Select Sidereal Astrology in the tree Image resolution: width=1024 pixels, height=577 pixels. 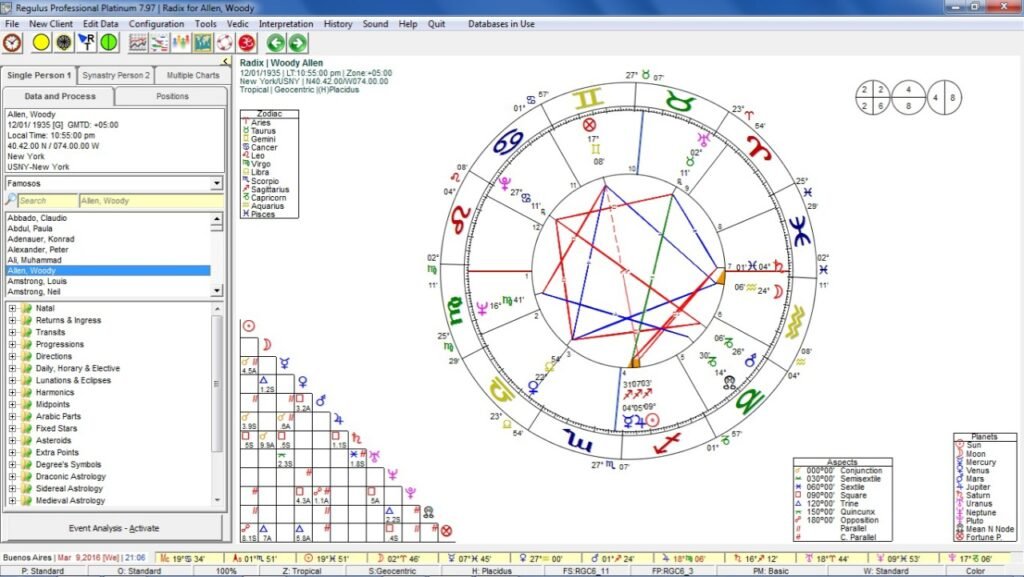69,488
